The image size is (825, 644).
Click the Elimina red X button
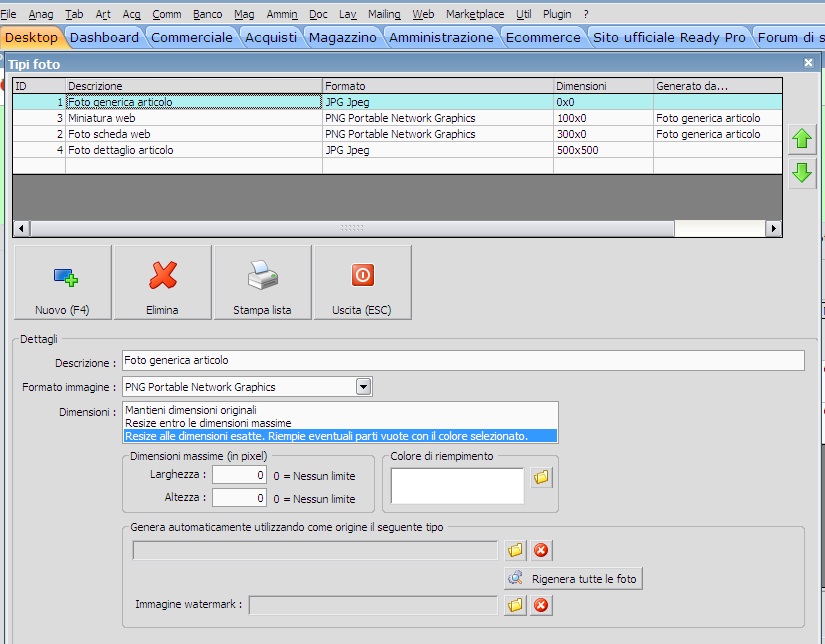click(163, 282)
